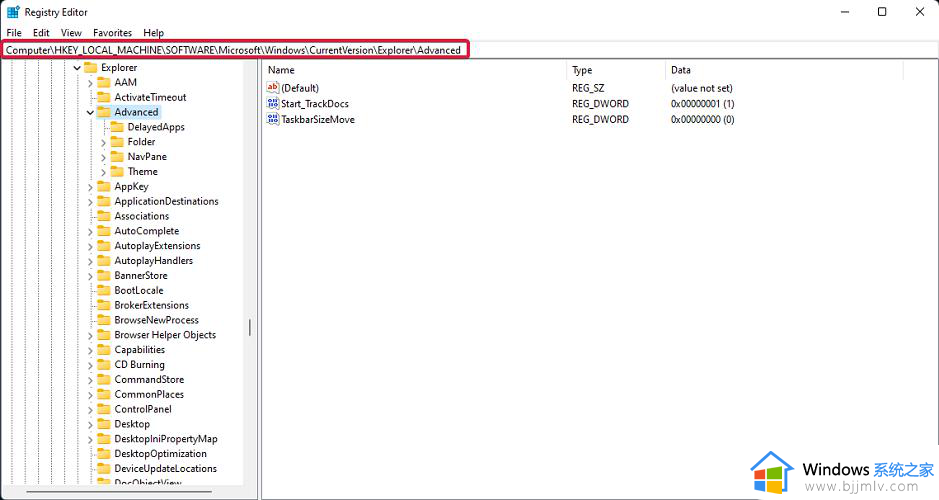Click the TaskbarSizeMove DWORD icon
Viewport: 939px width, 500px height.
click(x=273, y=119)
